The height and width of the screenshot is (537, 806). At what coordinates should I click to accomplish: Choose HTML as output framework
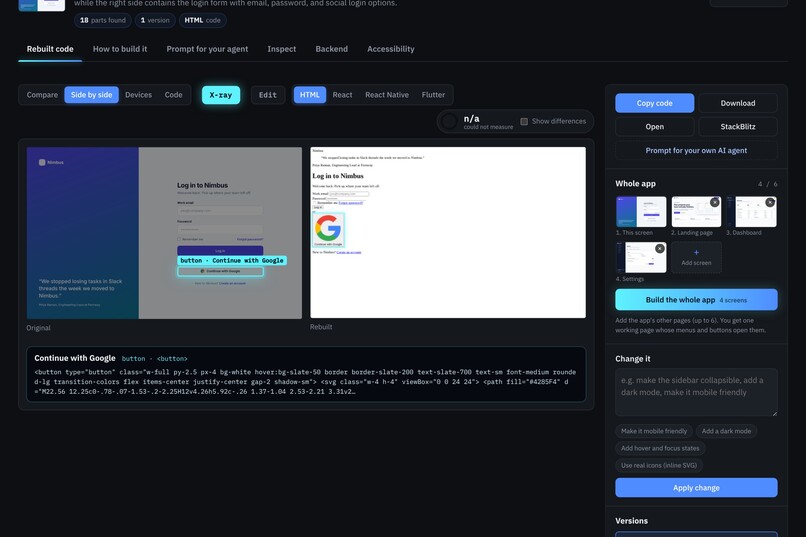coord(309,95)
